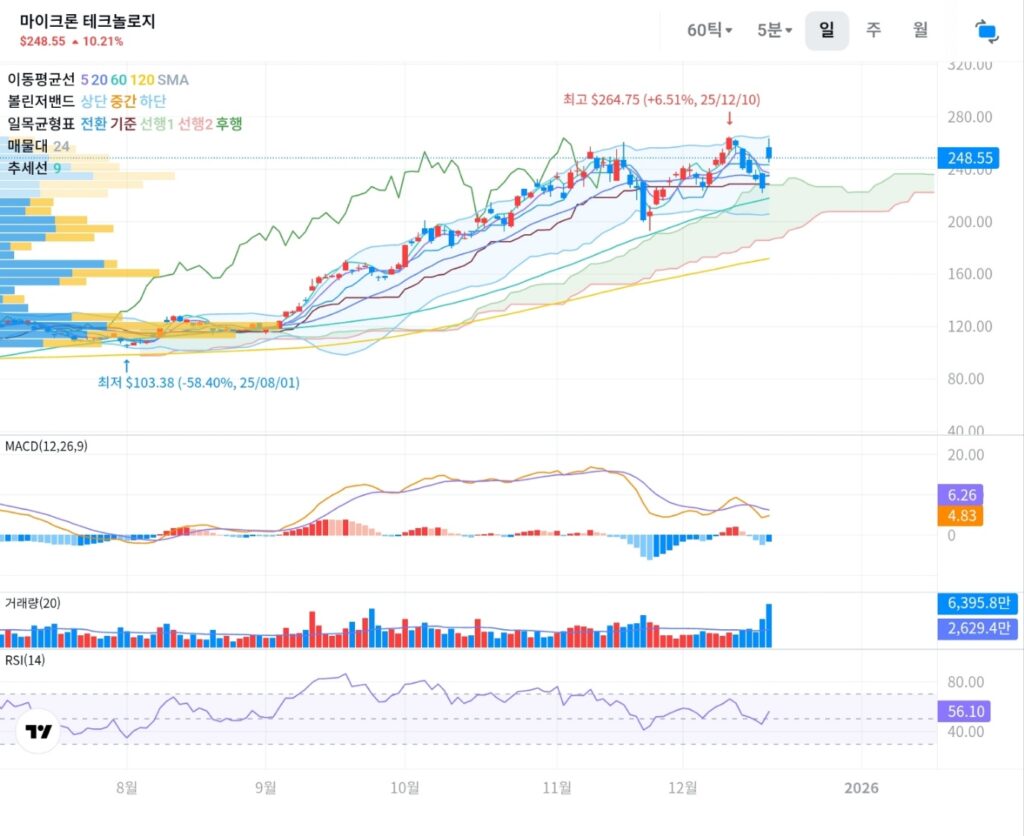Click the RSI(14) indicator title

point(24,660)
